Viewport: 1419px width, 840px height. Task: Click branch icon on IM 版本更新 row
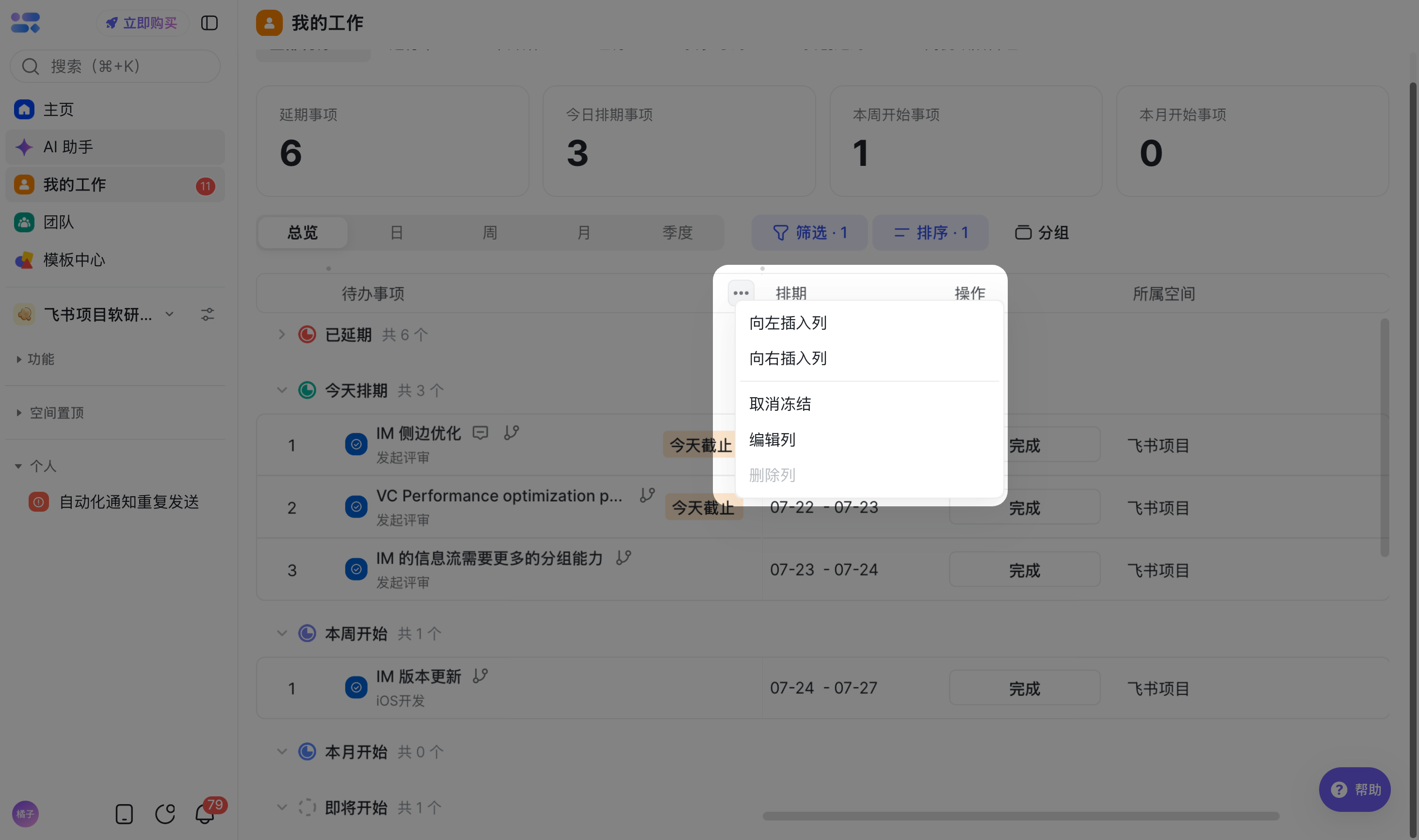pyautogui.click(x=481, y=676)
